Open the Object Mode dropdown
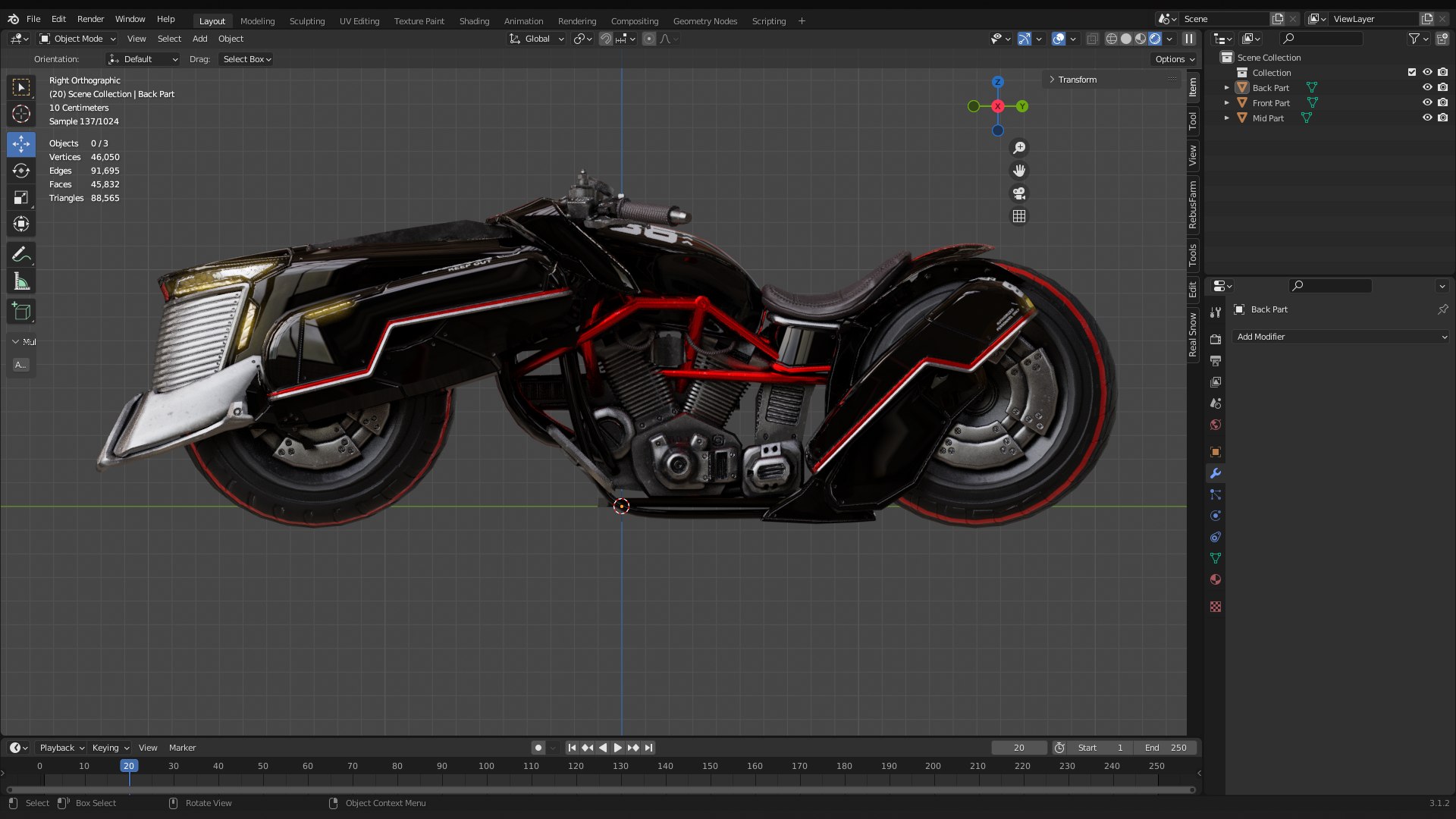Viewport: 1456px width, 819px height. (77, 39)
